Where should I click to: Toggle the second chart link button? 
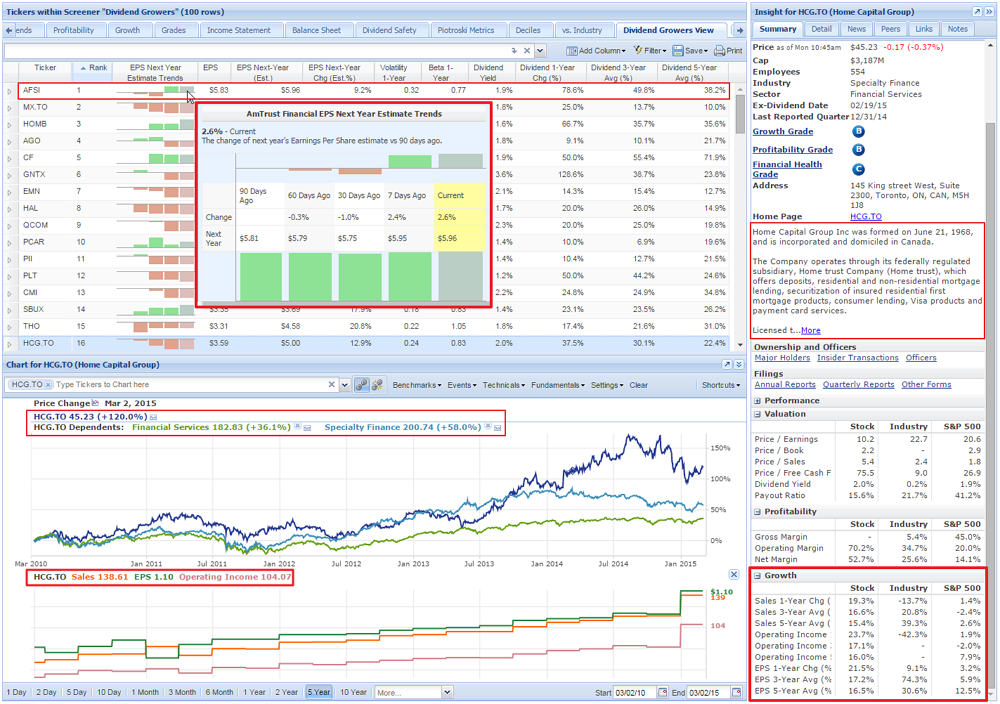pos(377,385)
